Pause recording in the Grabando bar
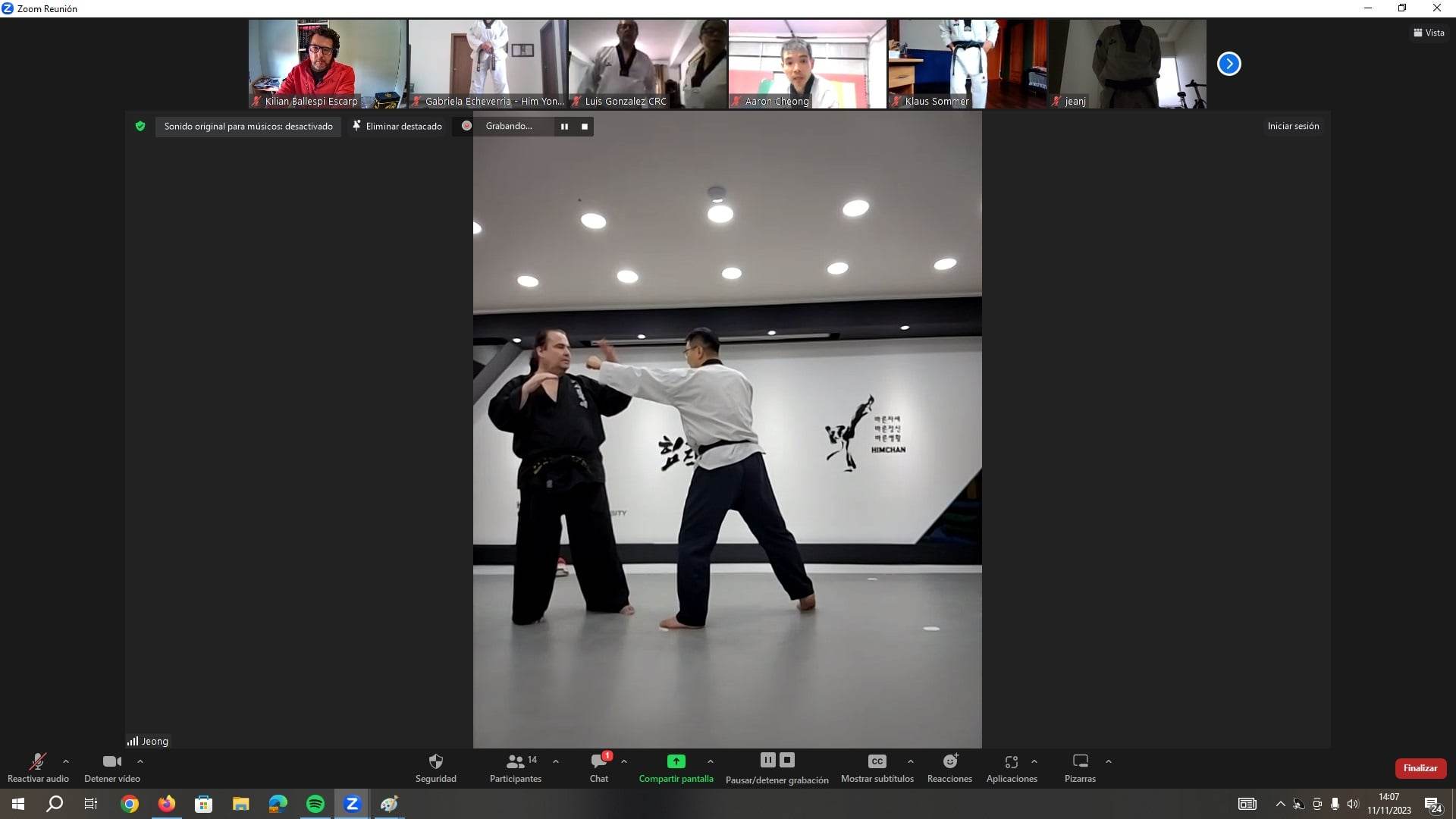This screenshot has width=1456, height=819. (x=564, y=127)
